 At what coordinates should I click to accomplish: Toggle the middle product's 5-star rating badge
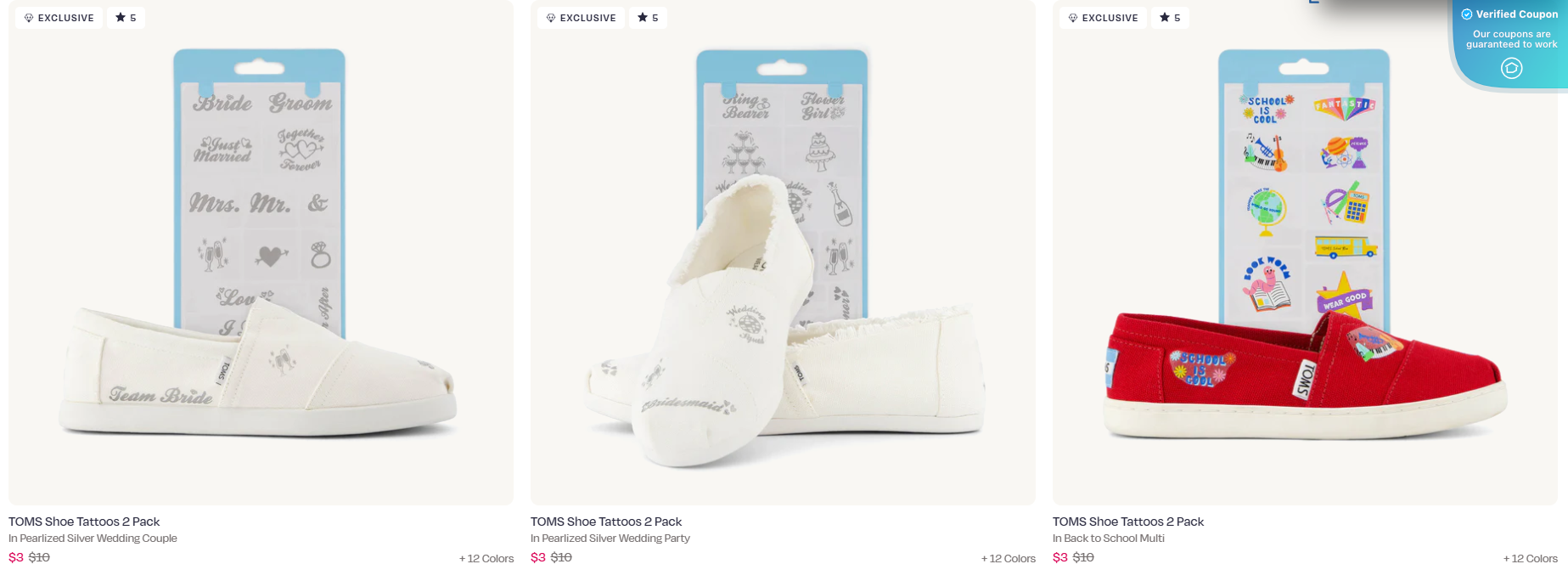point(648,17)
